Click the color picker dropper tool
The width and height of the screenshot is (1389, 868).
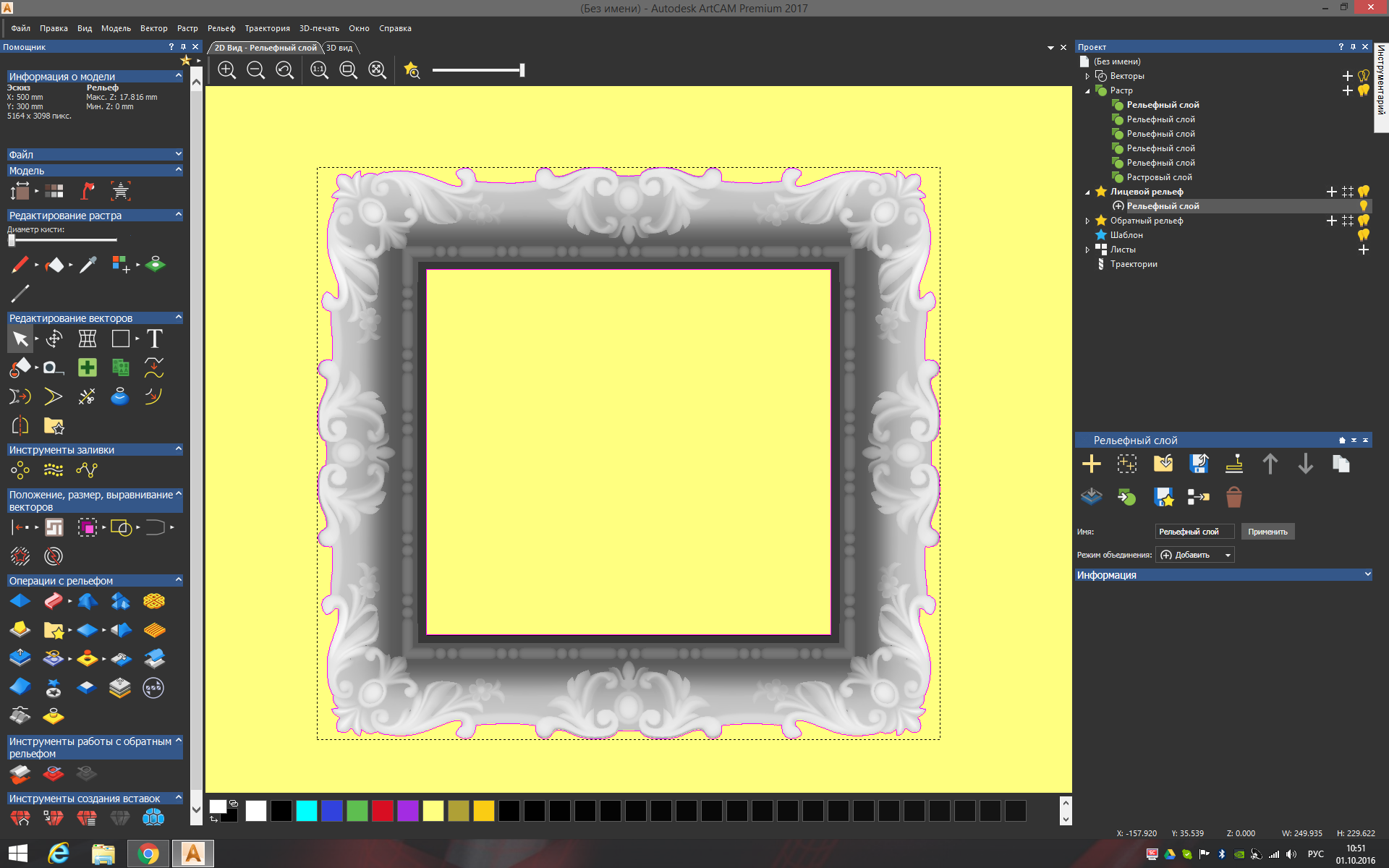[x=88, y=265]
